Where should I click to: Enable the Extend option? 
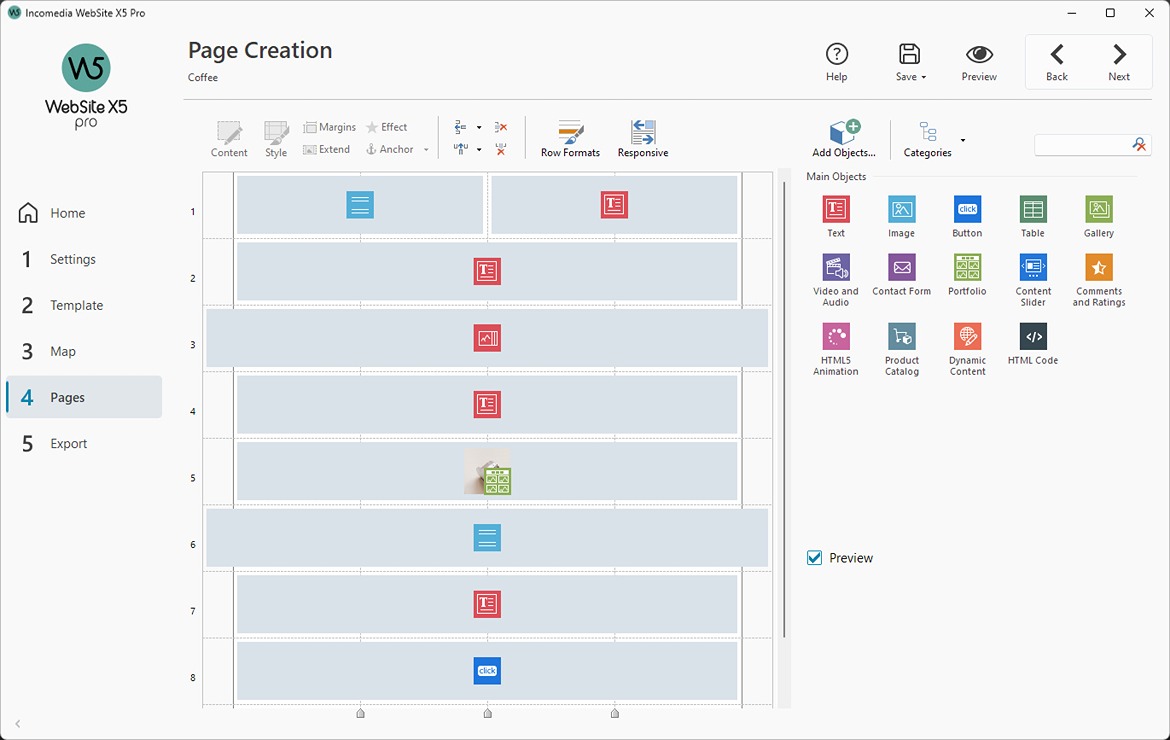[x=326, y=149]
